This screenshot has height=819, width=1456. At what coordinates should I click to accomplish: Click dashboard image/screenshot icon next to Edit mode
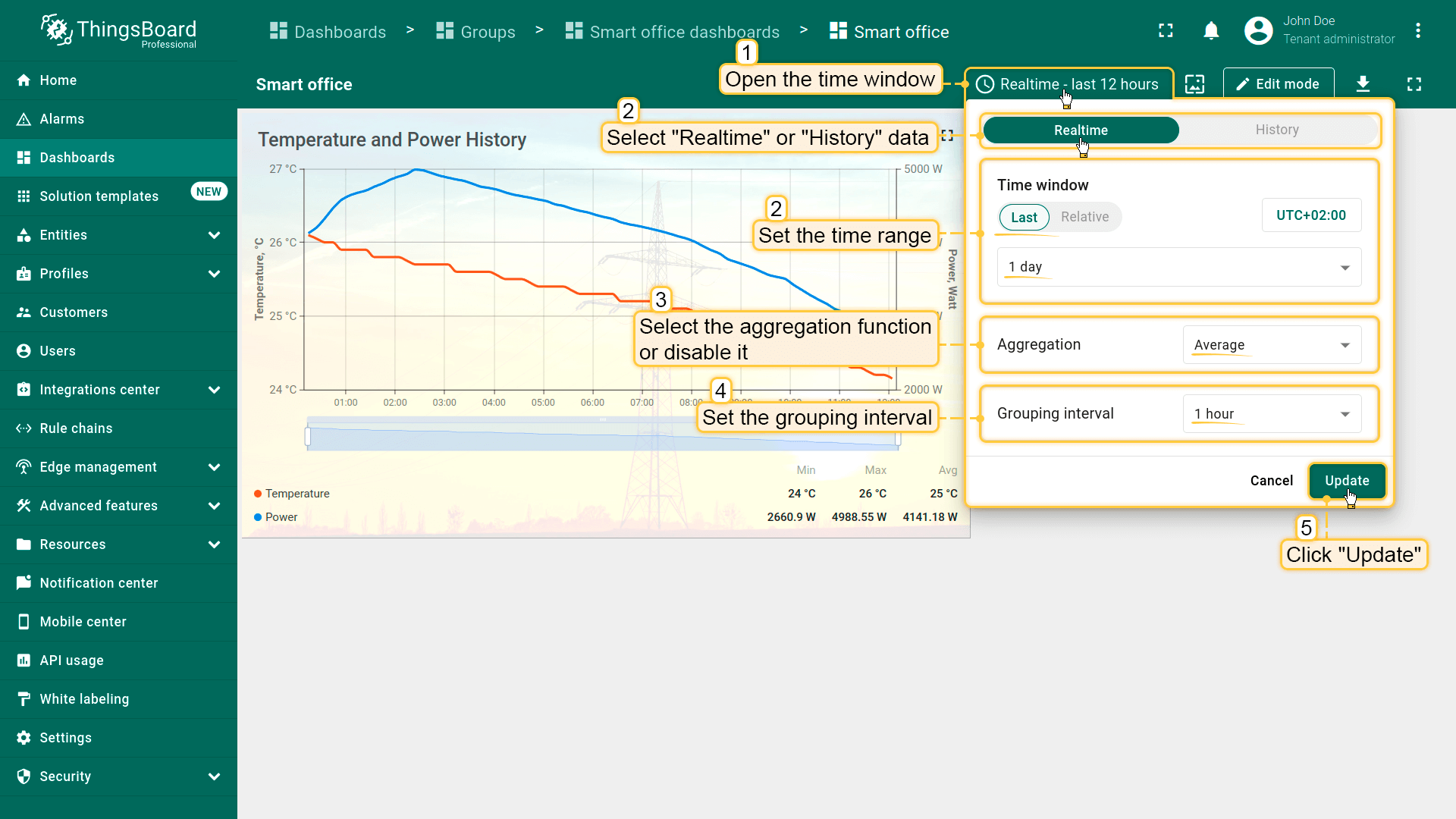point(1194,84)
